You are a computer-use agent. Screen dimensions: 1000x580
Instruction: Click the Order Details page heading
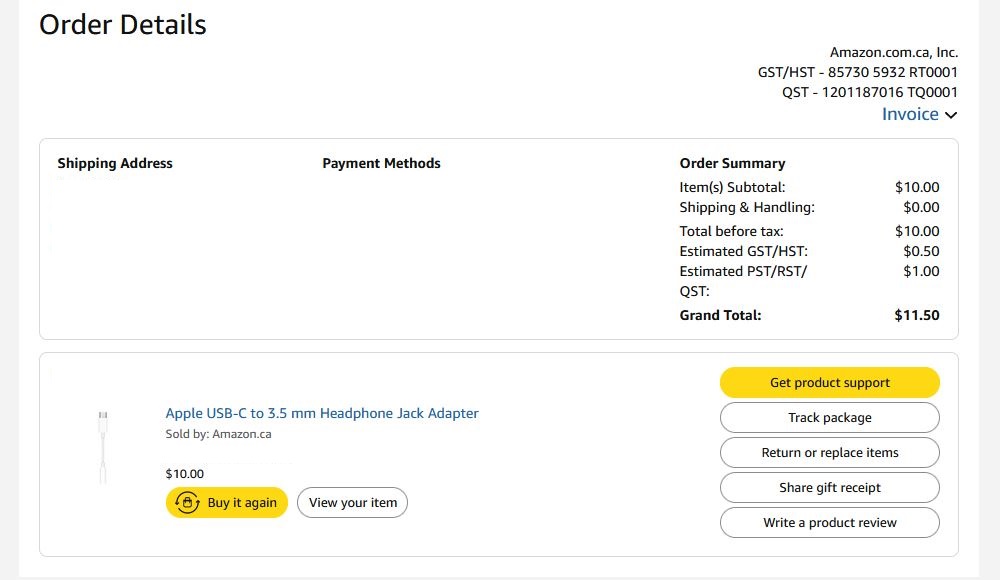tap(123, 25)
